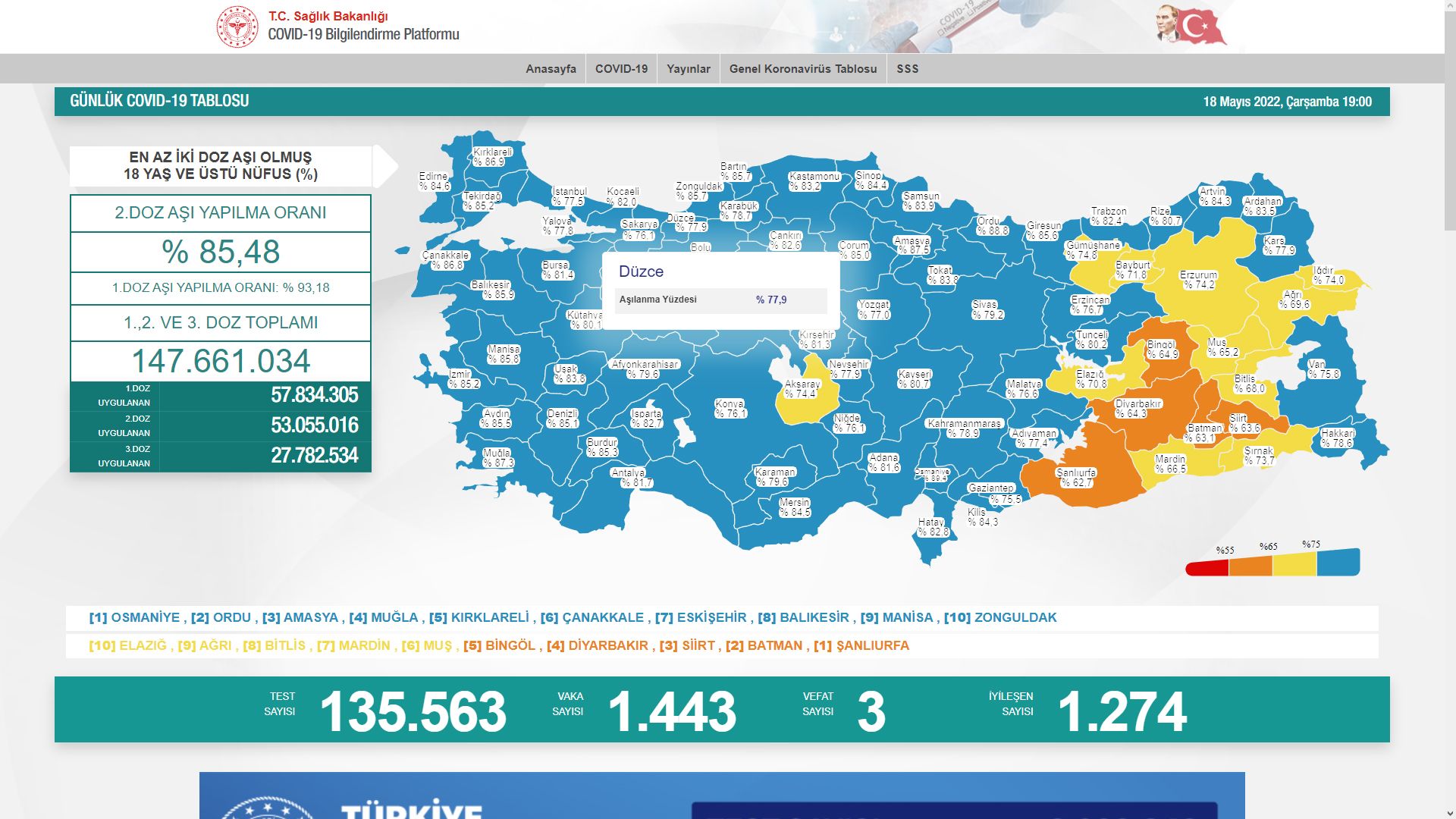The image size is (1456, 819).
Task: Open the Anasayfa menu item
Action: click(551, 69)
